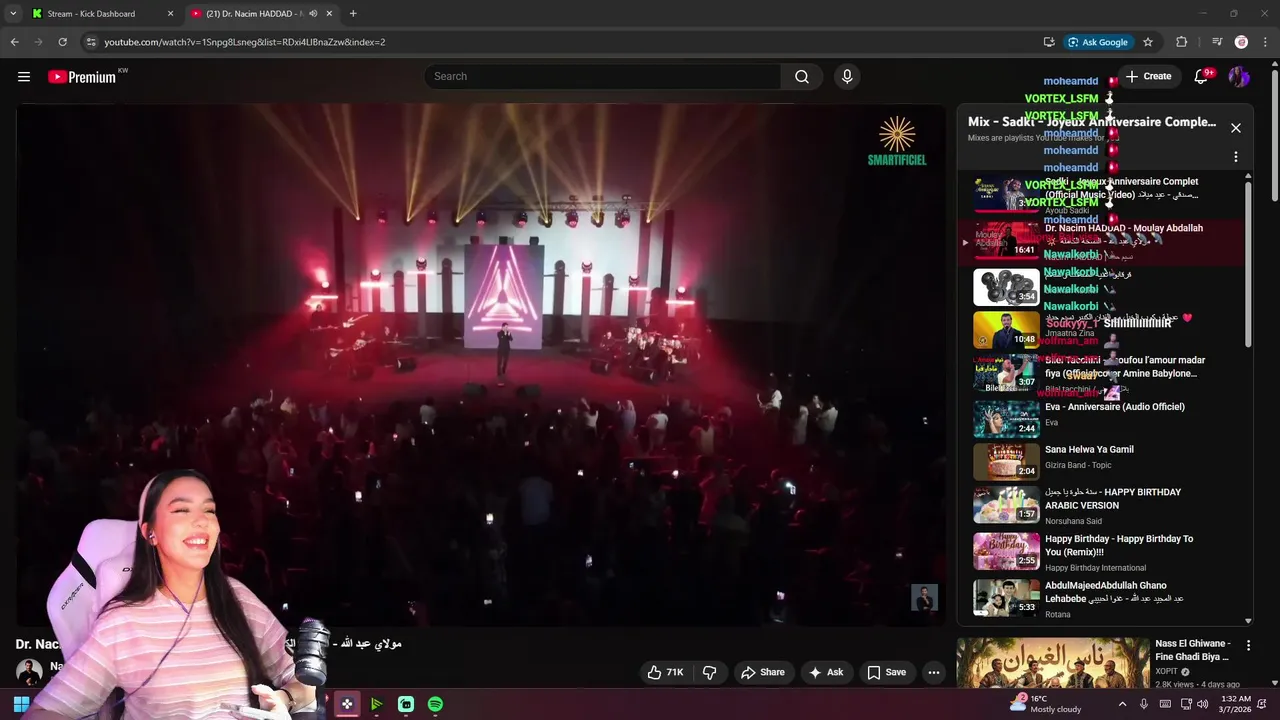Close the Stream - Kick Dashboard tab

(170, 14)
